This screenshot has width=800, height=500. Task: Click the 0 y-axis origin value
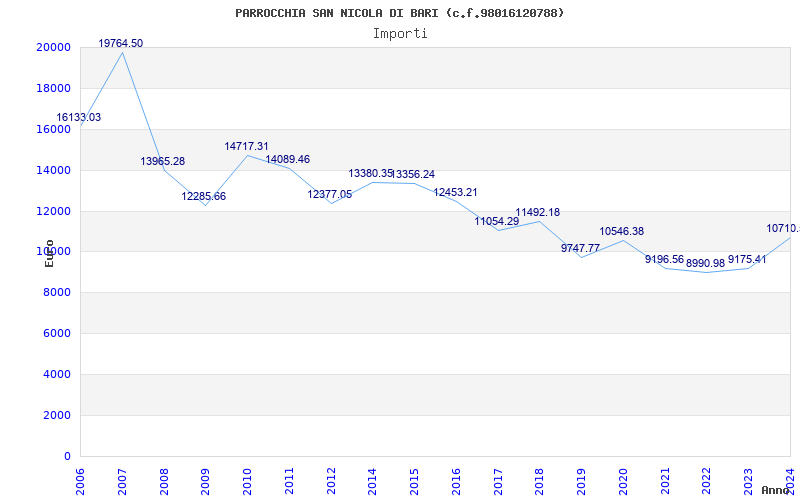click(67, 456)
